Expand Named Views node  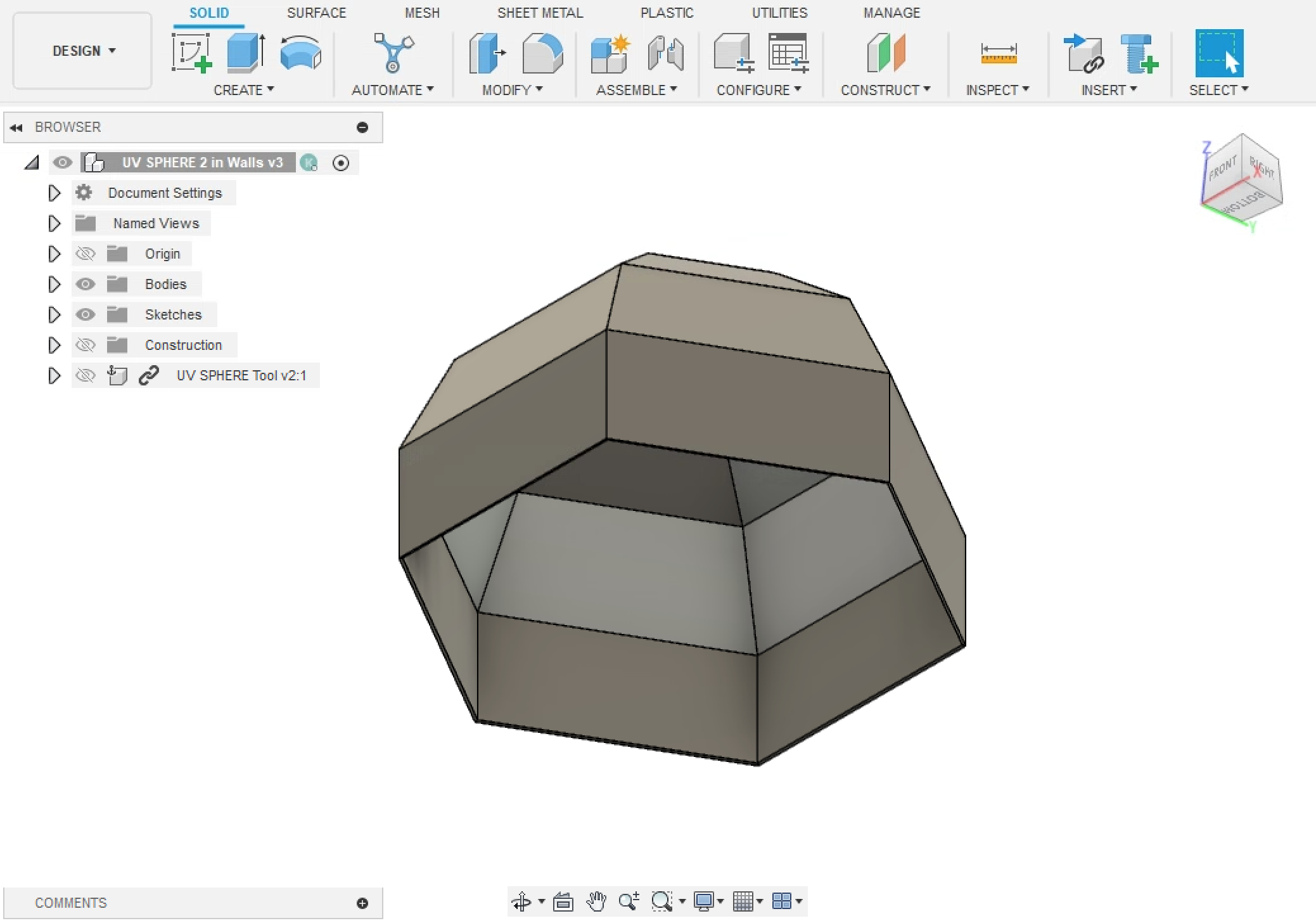coord(54,223)
